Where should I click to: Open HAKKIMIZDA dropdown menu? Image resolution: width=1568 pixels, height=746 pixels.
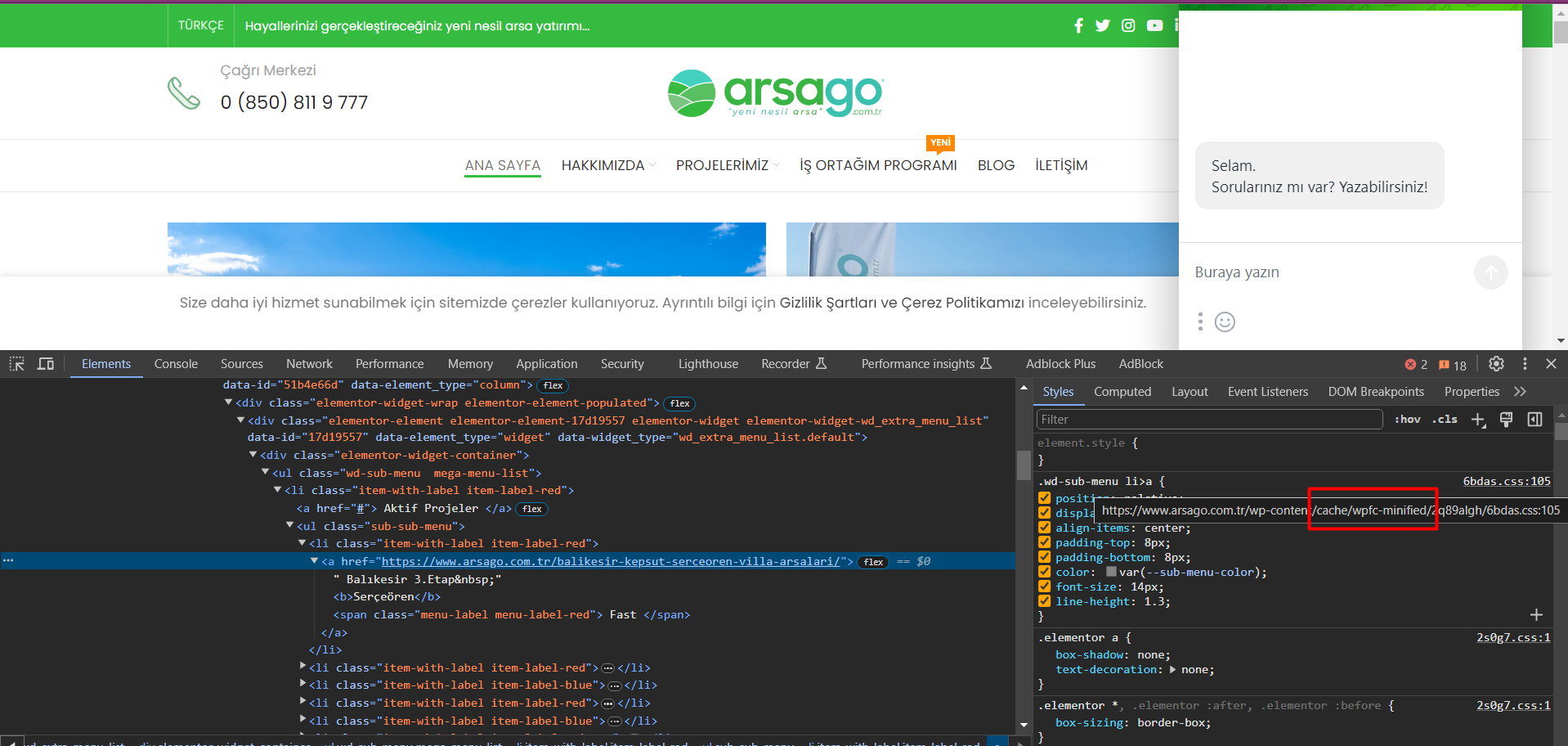(608, 165)
